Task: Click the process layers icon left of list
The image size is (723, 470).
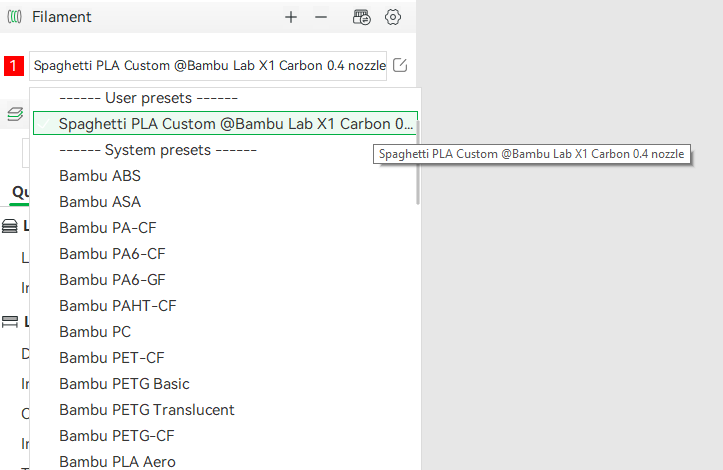Action: click(x=15, y=113)
